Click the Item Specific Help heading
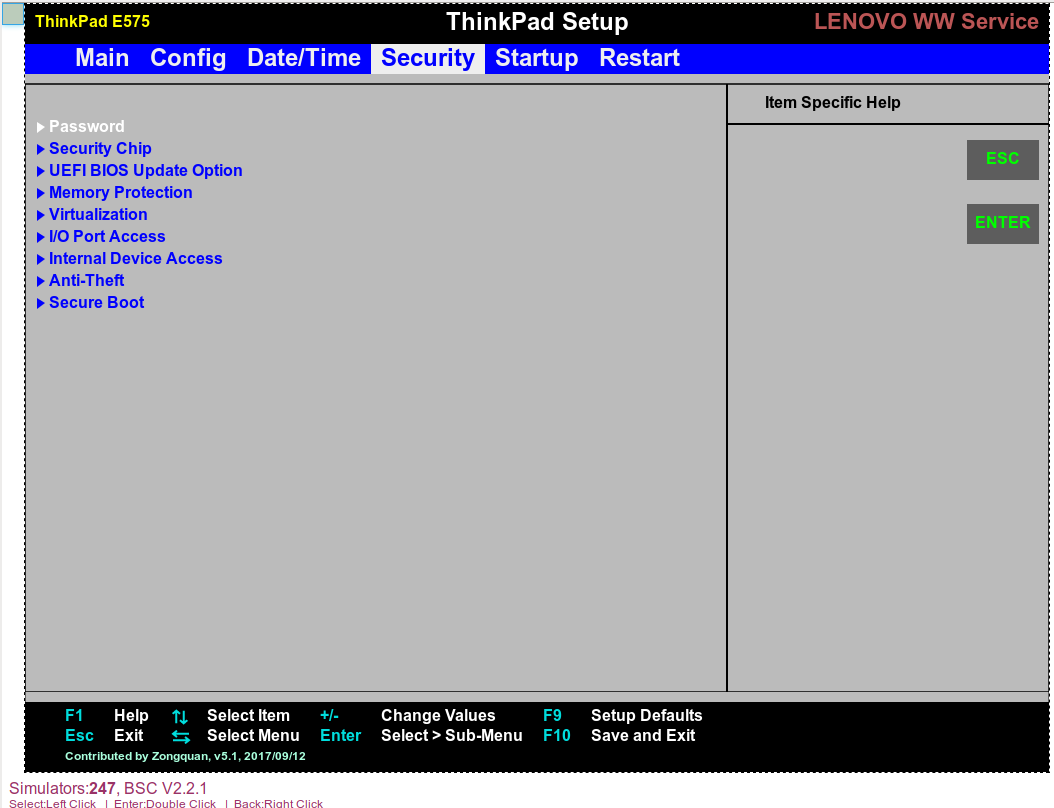This screenshot has height=808, width=1054. (x=832, y=103)
